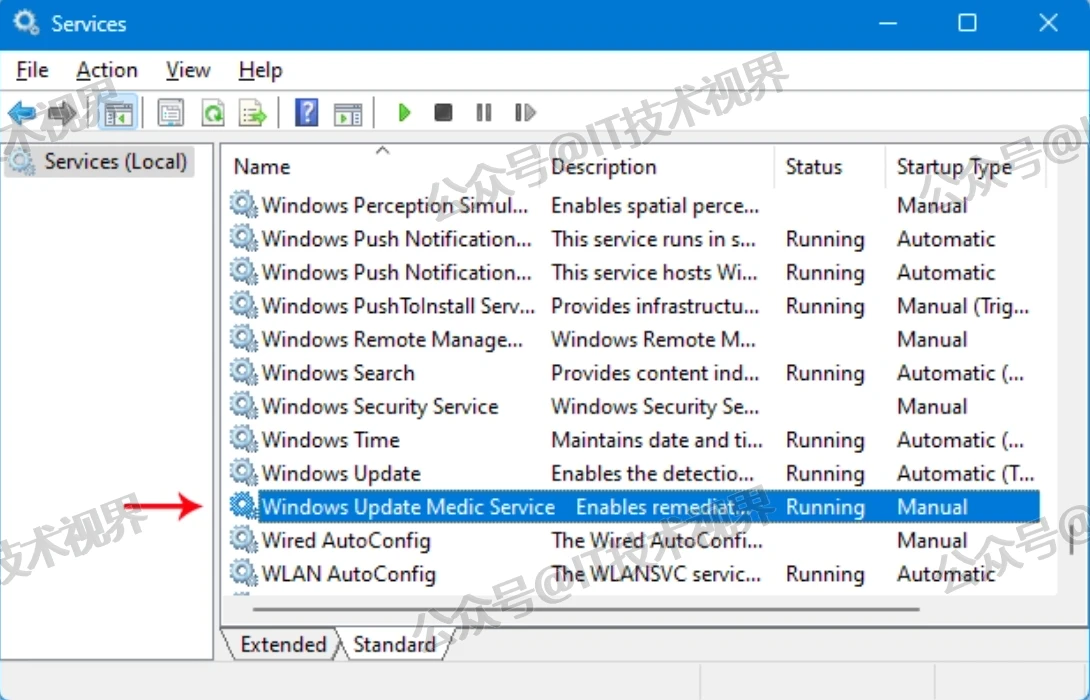The width and height of the screenshot is (1090, 700).
Task: Open the Help menu
Action: click(x=260, y=70)
